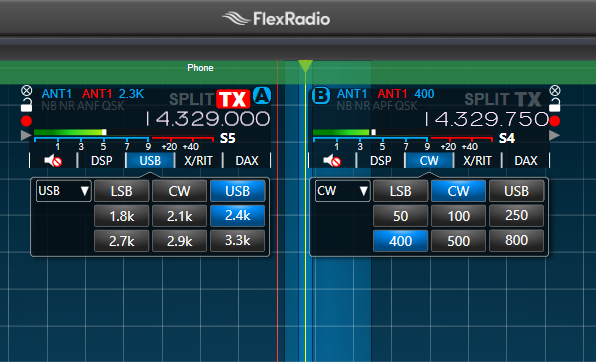Screen dimensions: 596x362
Task: Select the 2.9k filter preset
Action: [179, 241]
